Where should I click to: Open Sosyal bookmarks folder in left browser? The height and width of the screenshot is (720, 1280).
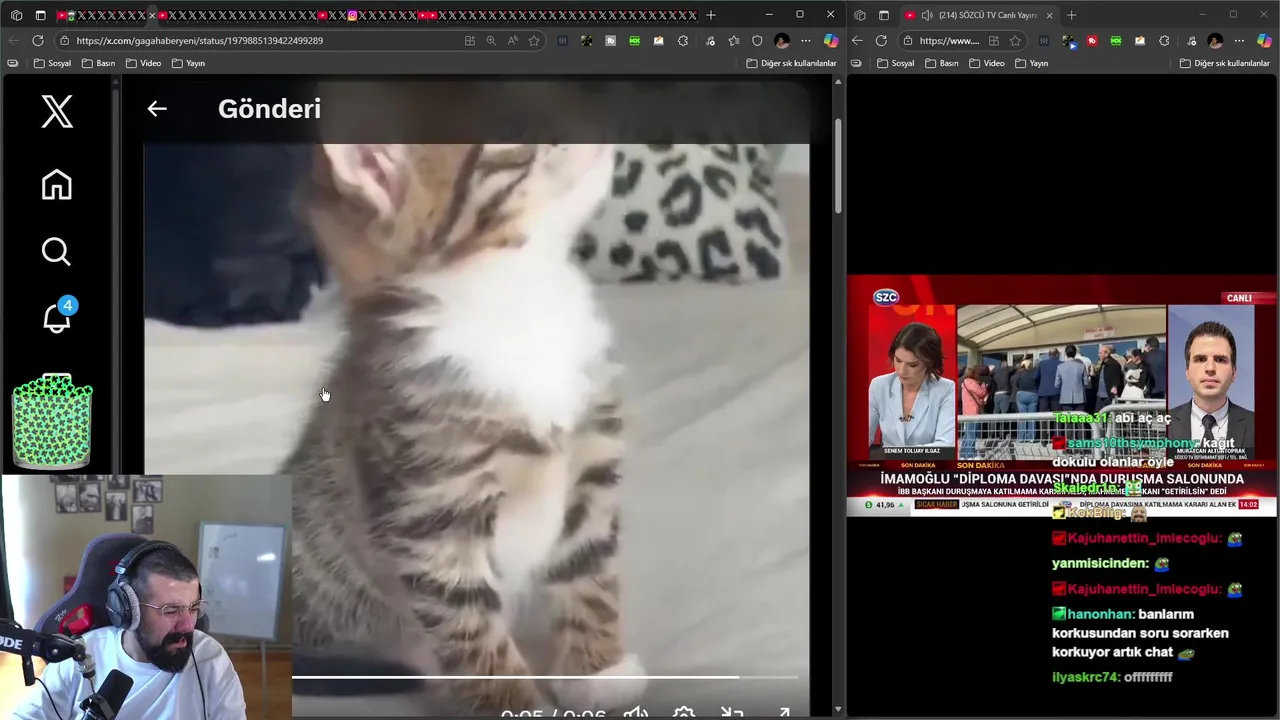coord(53,63)
